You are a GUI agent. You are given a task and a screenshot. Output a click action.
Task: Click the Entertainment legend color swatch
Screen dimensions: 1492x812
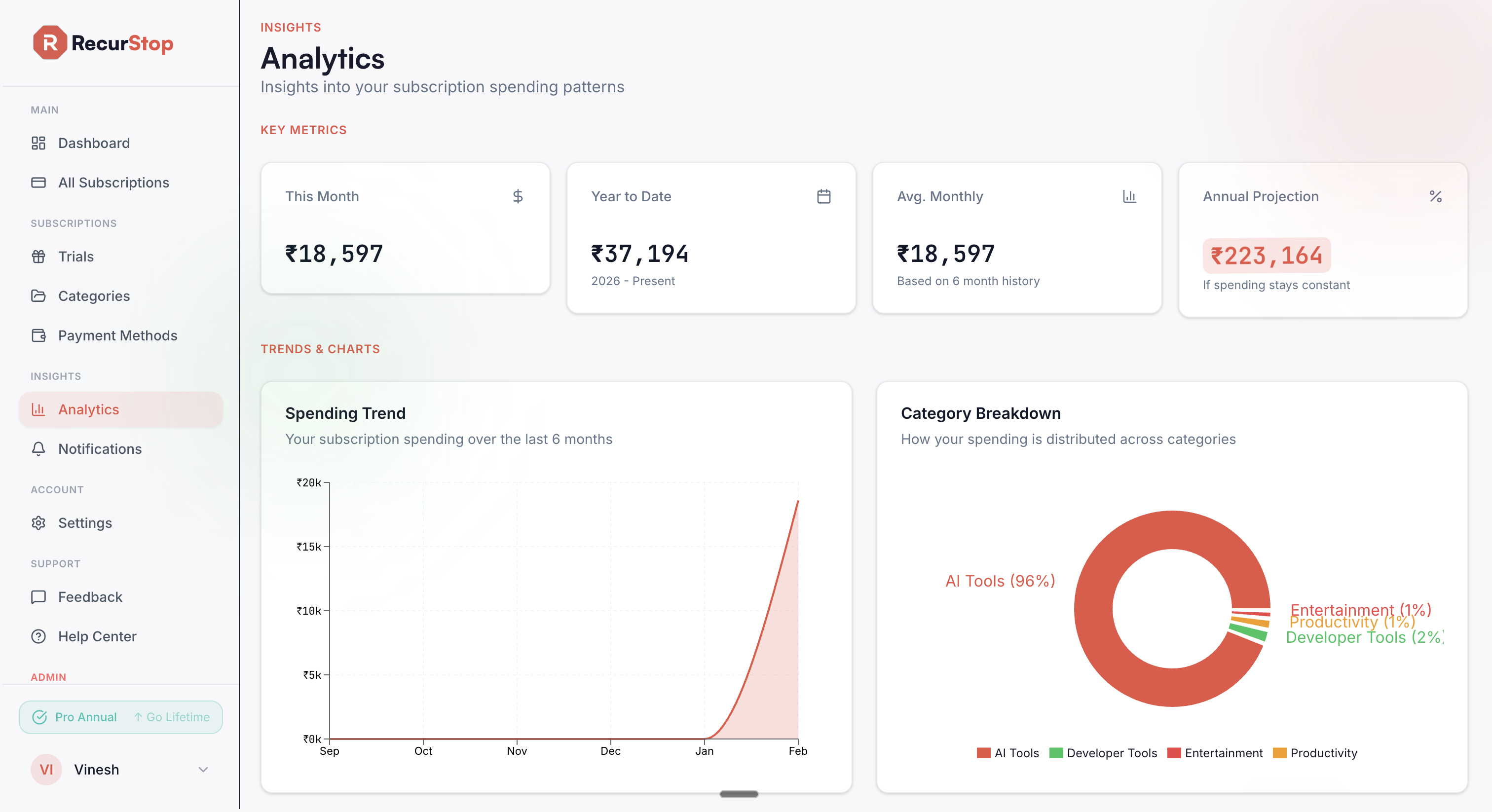click(x=1174, y=753)
